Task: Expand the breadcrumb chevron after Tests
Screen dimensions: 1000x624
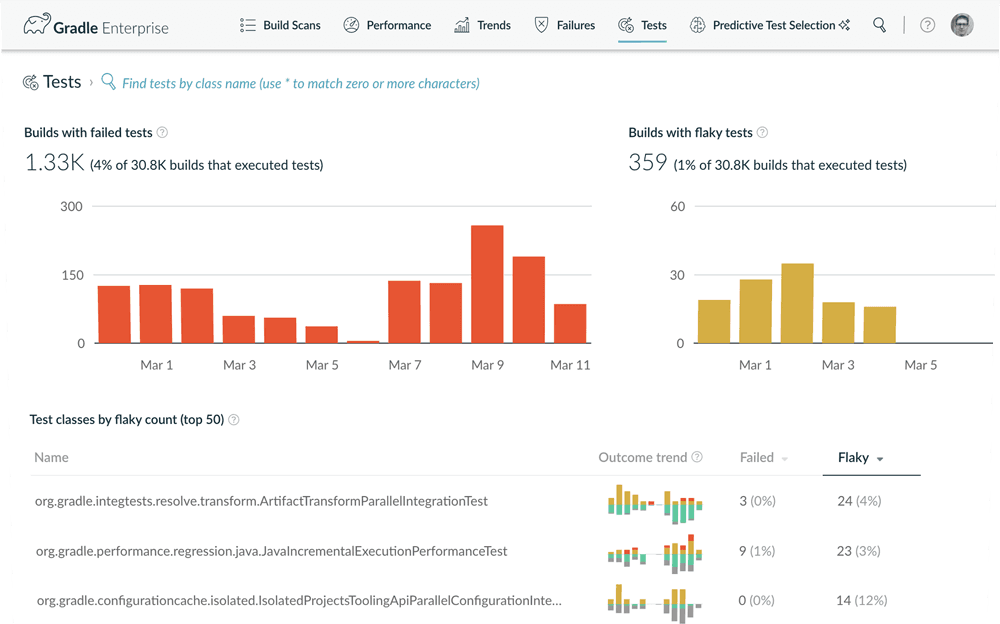Action: click(x=91, y=83)
